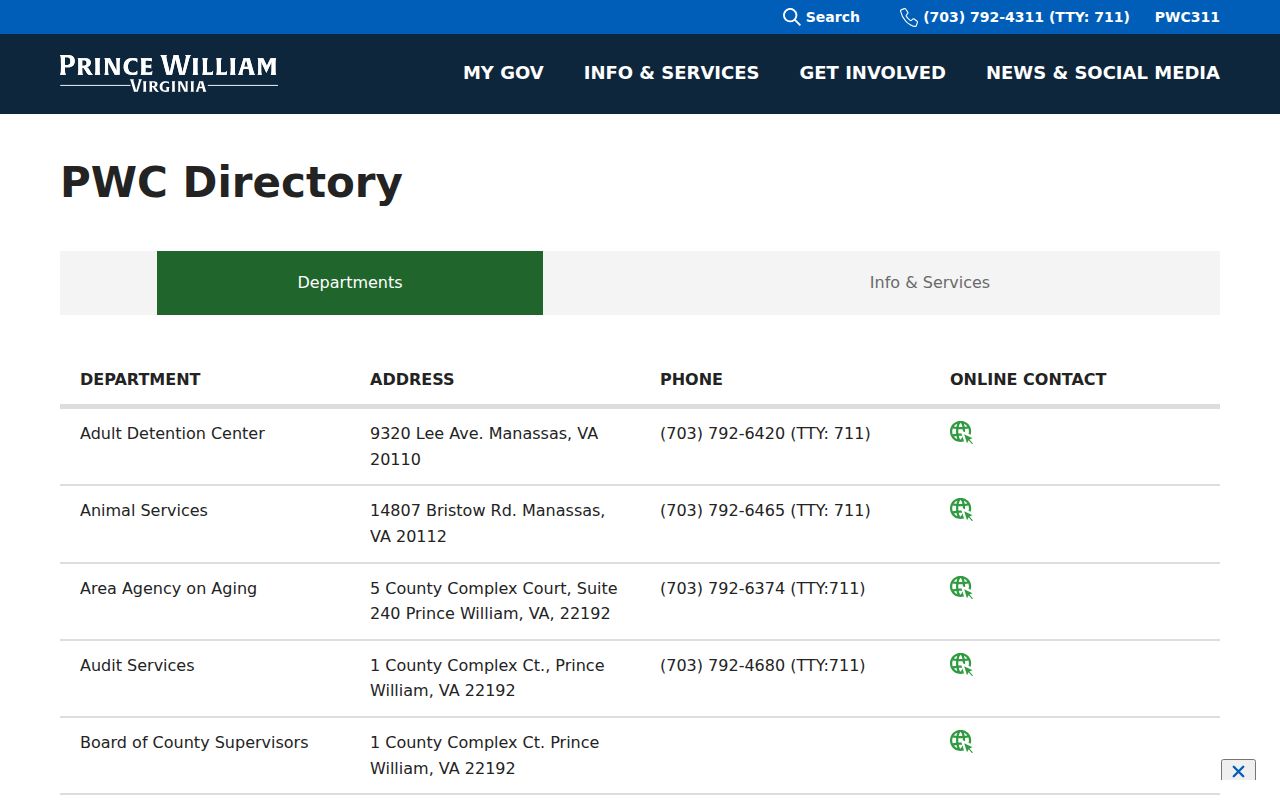The width and height of the screenshot is (1280, 800).
Task: Open Area Agency on Aging online contact icon
Action: 961,587
